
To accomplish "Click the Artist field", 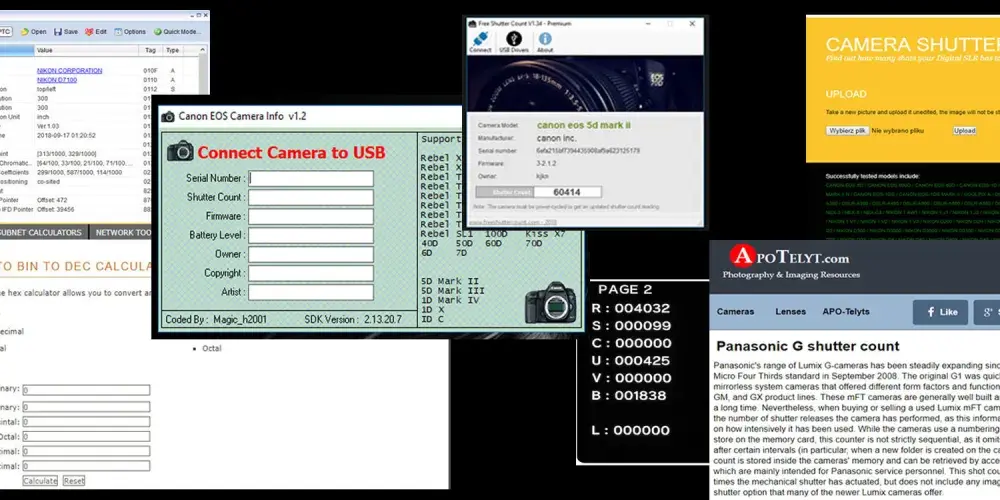I will 311,292.
